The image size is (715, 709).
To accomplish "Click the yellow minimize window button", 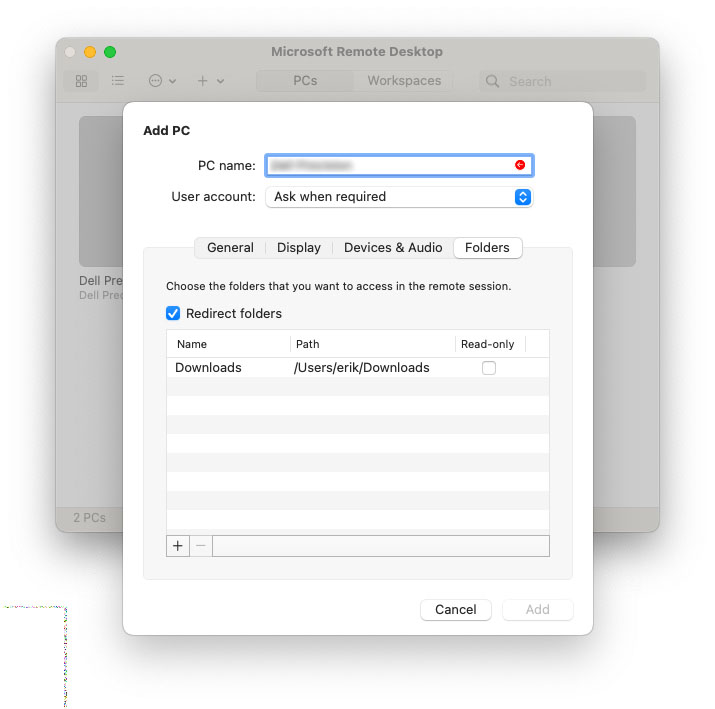I will [90, 52].
